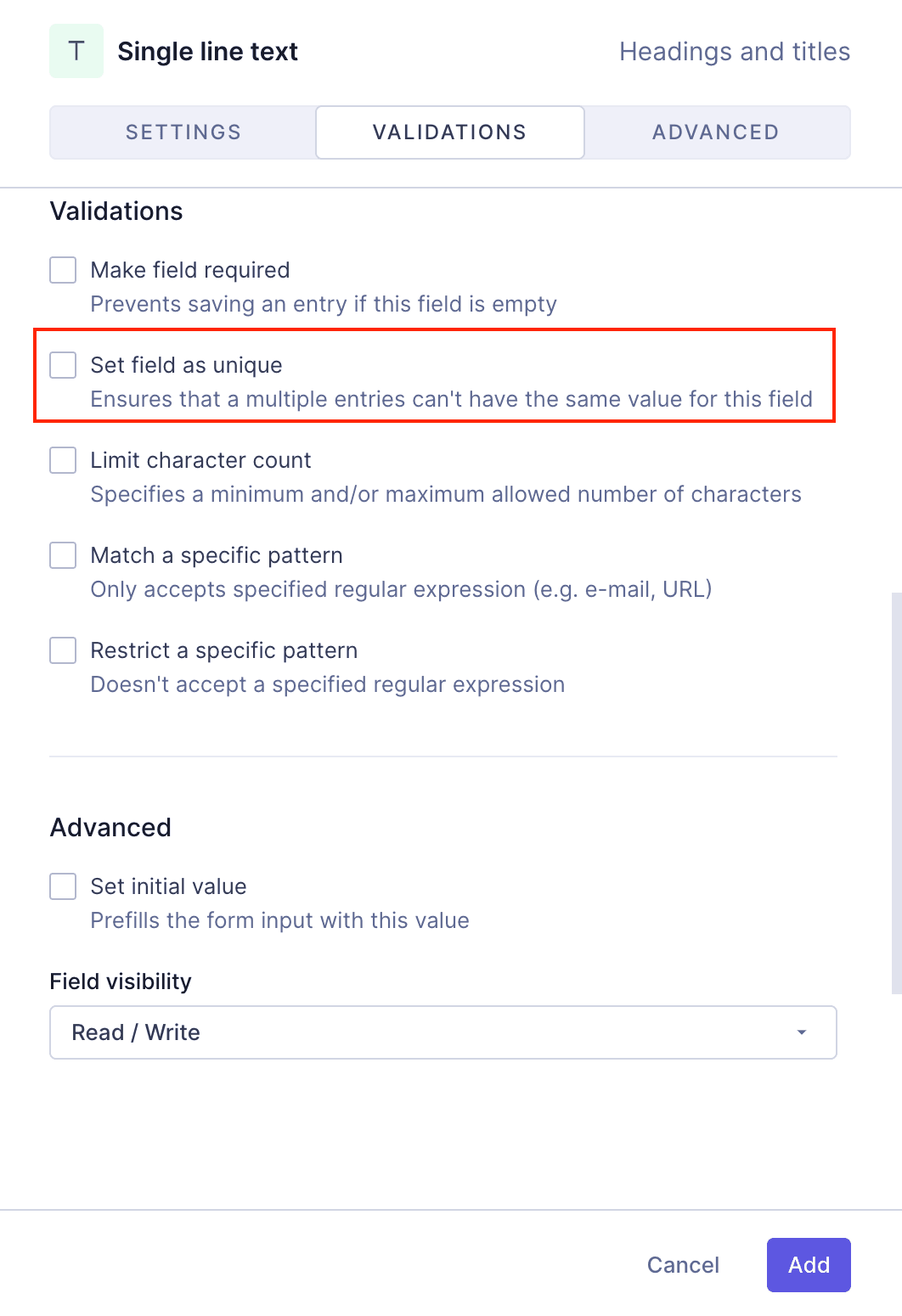This screenshot has width=902, height=1316.
Task: Check Set field as unique
Action: pyautogui.click(x=63, y=365)
